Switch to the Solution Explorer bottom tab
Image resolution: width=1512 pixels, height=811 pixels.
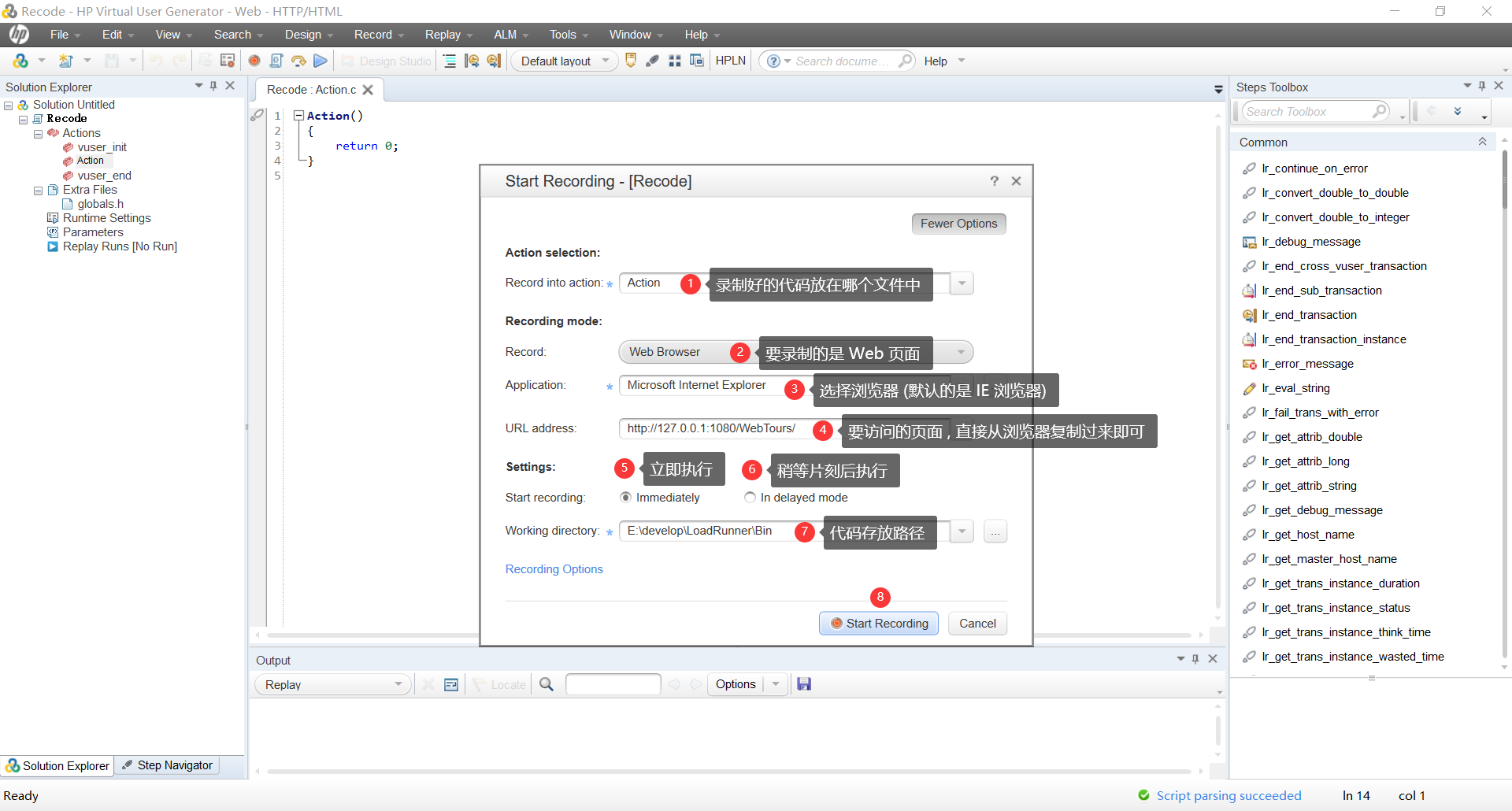(x=57, y=765)
